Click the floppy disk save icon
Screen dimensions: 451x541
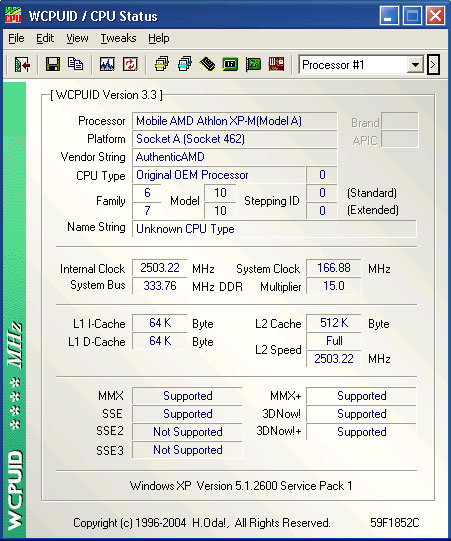[53, 65]
